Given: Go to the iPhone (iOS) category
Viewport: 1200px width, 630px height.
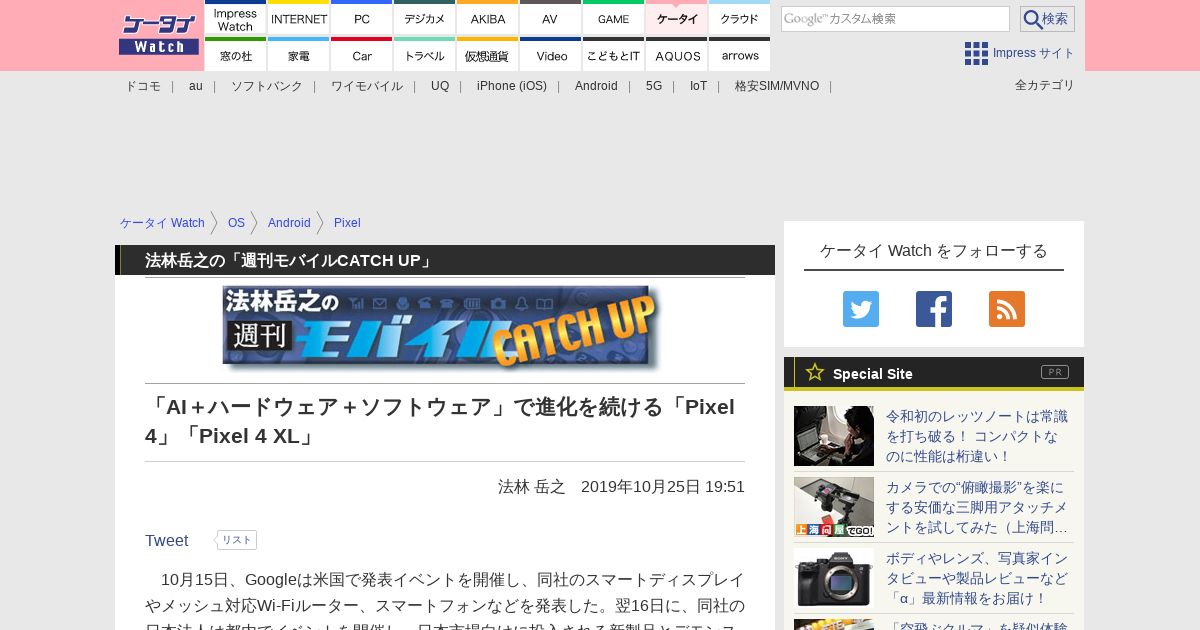Looking at the screenshot, I should coord(512,86).
